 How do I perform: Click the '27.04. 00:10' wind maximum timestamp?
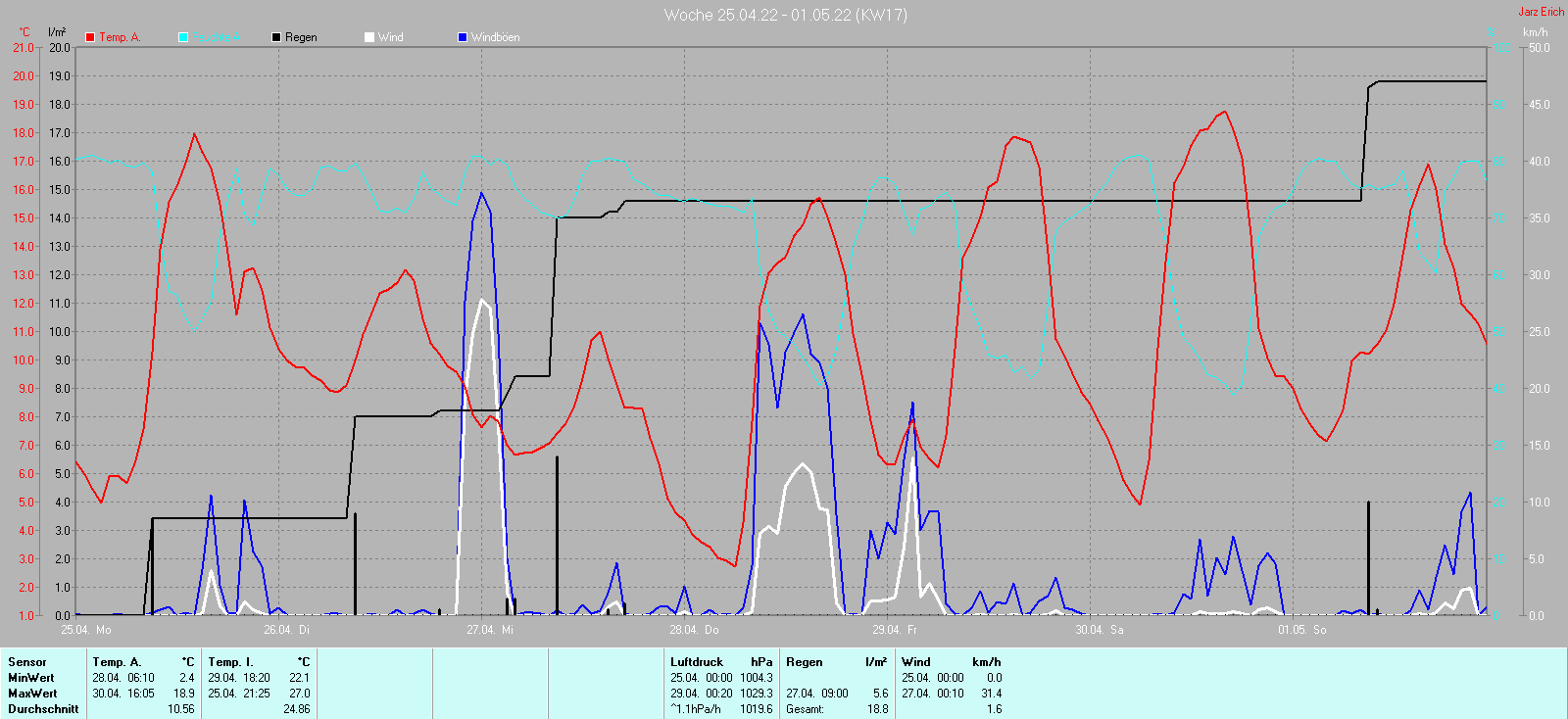tap(933, 694)
